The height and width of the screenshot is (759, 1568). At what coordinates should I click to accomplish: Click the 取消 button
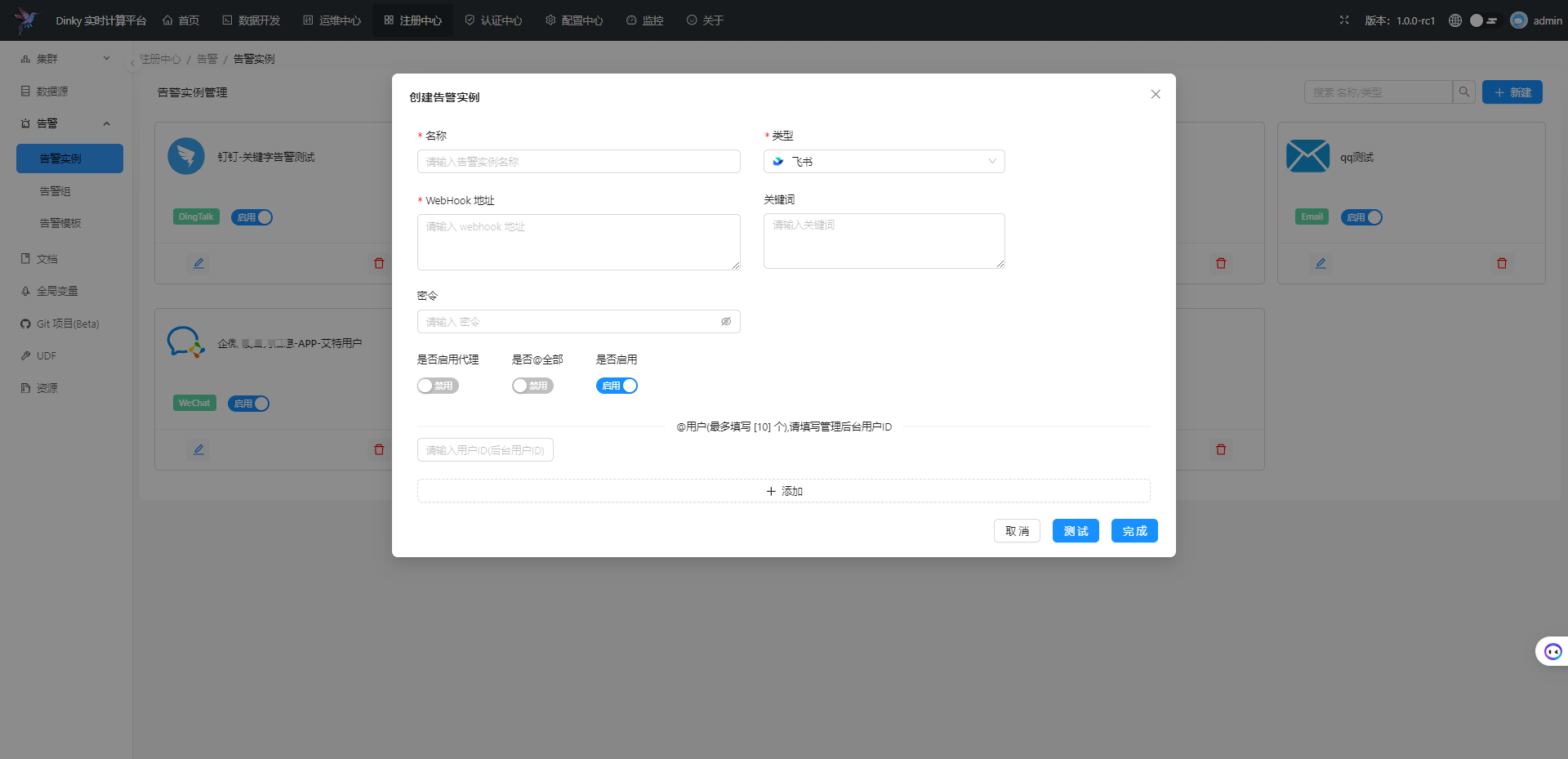[x=1017, y=531]
